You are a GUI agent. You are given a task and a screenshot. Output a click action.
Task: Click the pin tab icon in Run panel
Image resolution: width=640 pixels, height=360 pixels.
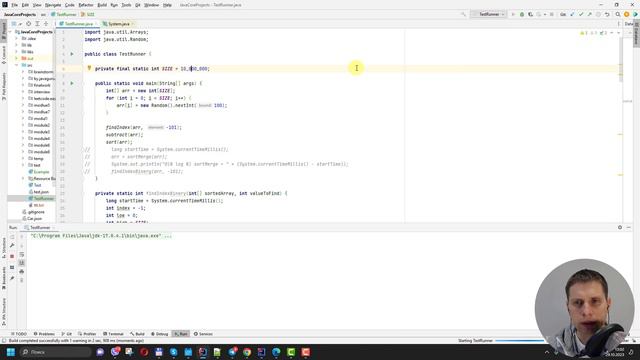pyautogui.click(x=12, y=278)
